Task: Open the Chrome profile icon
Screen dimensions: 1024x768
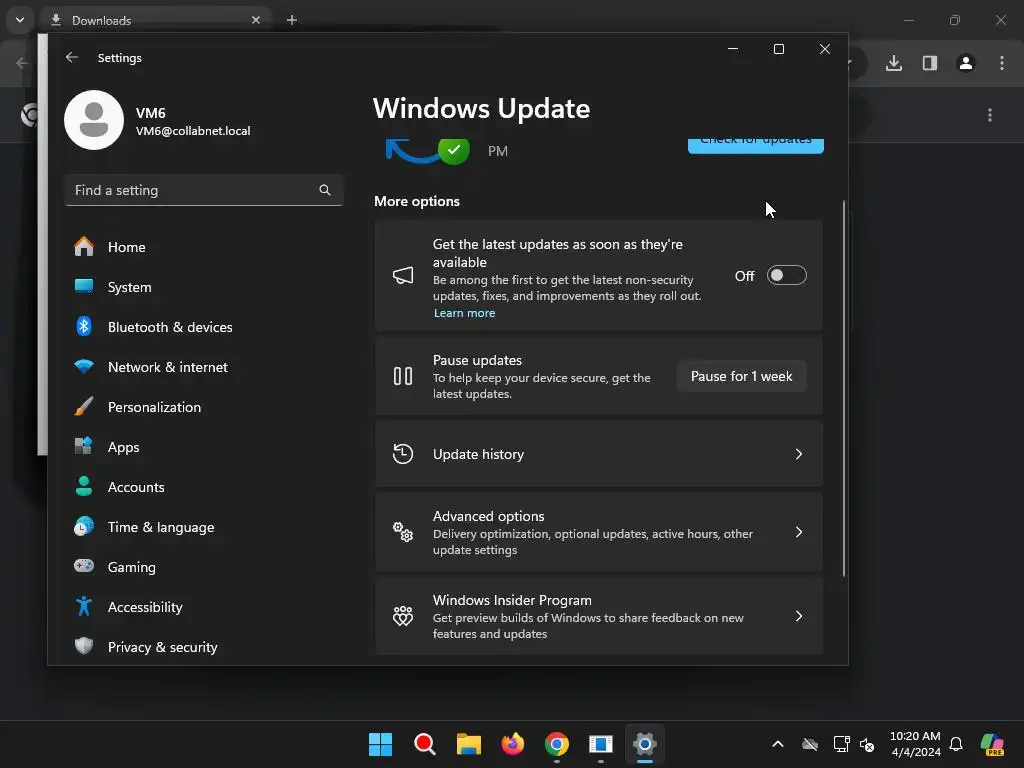Action: pos(966,63)
